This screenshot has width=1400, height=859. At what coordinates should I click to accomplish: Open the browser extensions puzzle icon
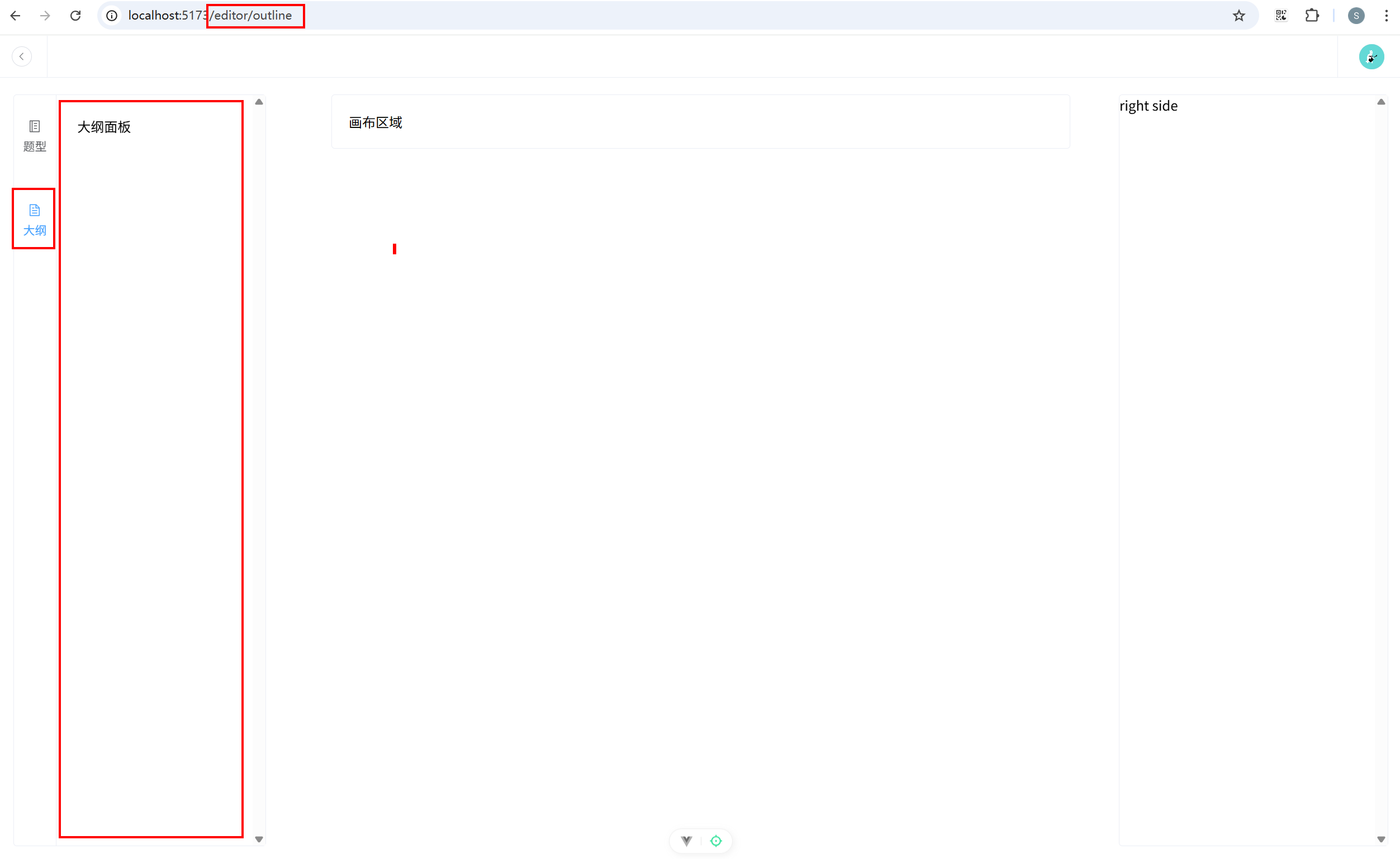(x=1312, y=15)
